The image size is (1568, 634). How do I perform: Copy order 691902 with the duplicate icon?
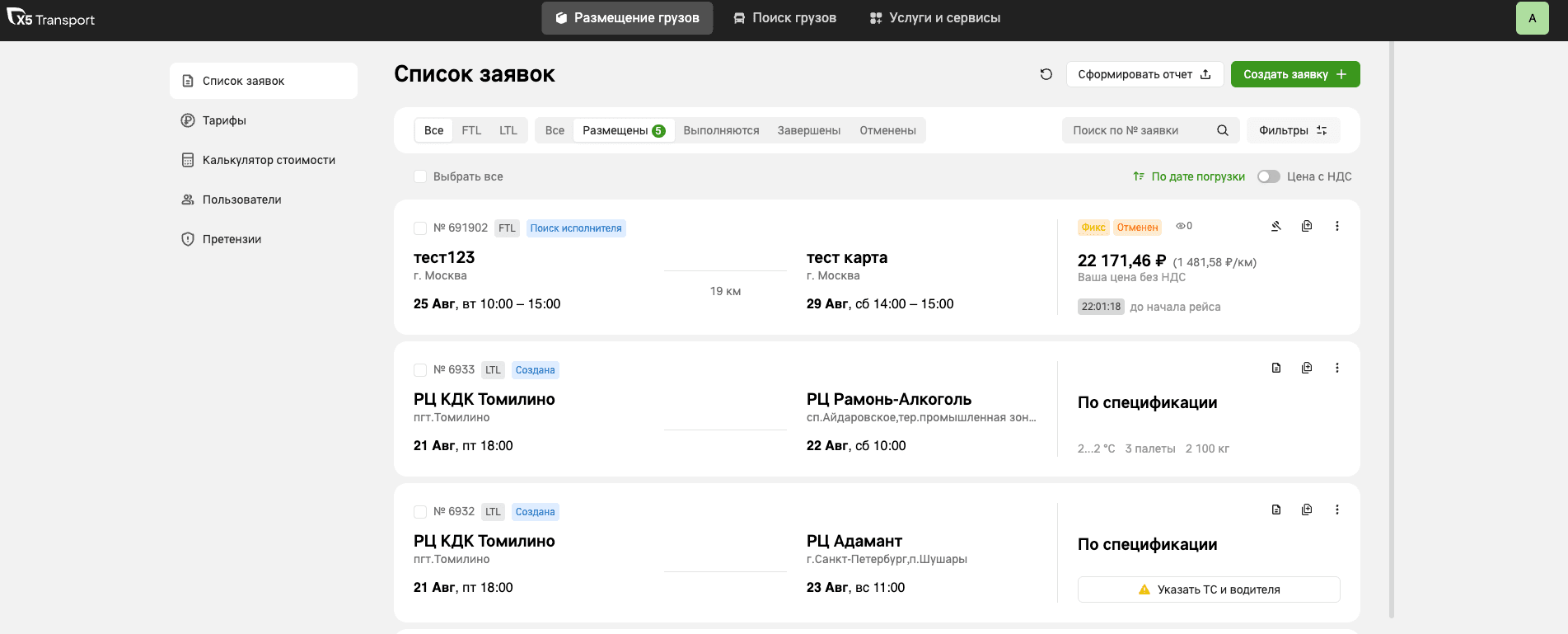1307,226
